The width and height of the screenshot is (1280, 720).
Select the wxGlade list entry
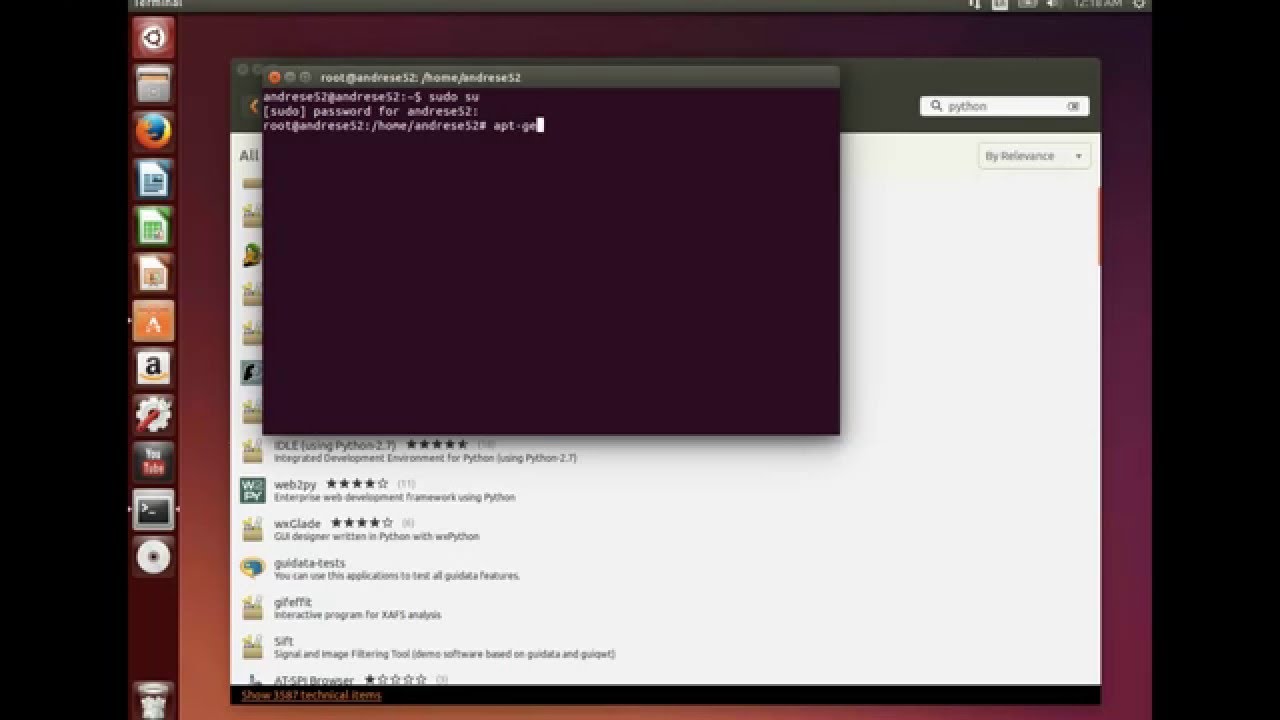pyautogui.click(x=665, y=529)
